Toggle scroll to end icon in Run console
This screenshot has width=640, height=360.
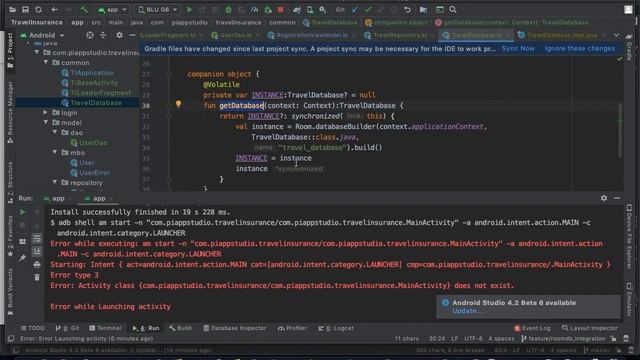click(37, 251)
